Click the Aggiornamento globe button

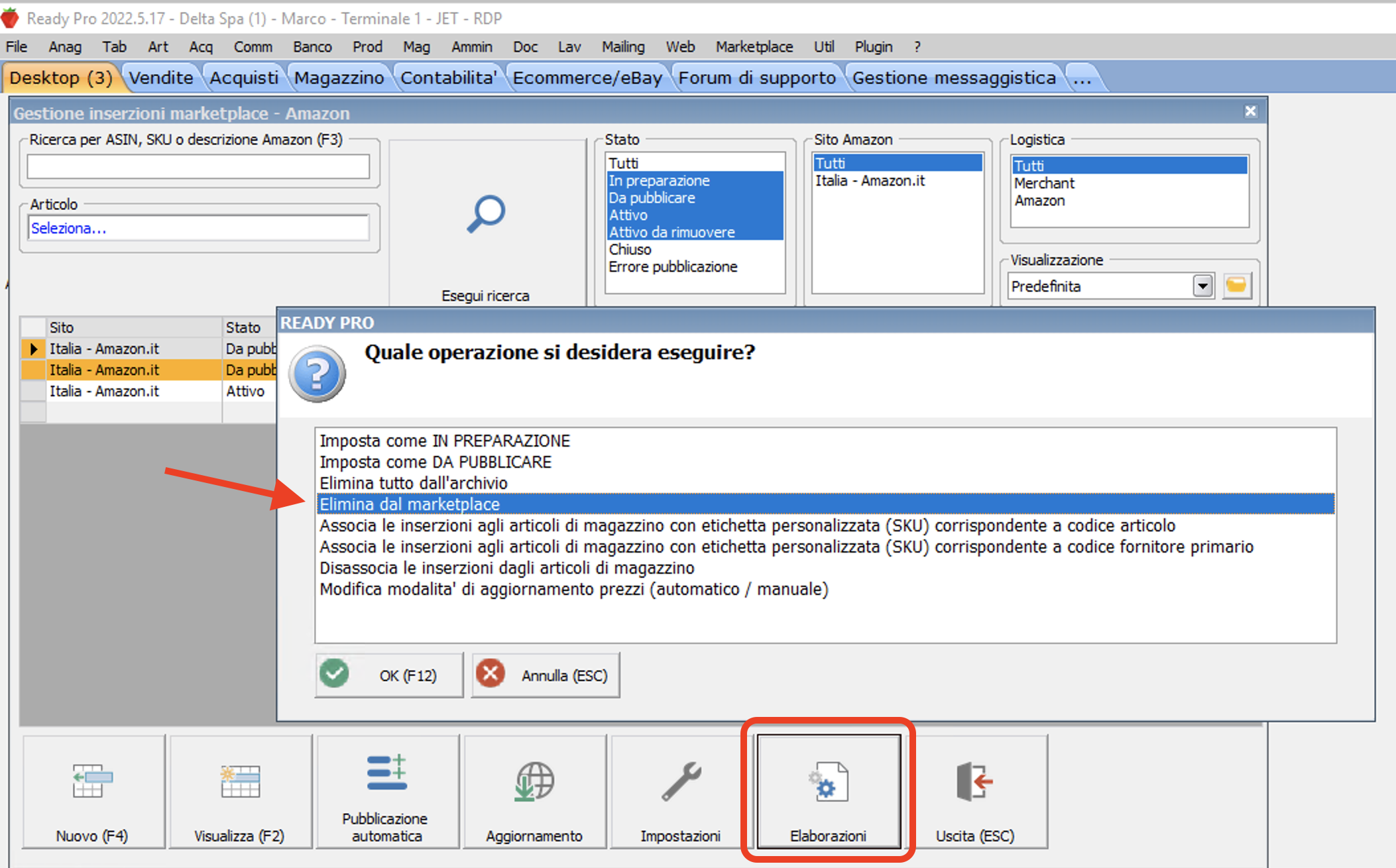[534, 792]
